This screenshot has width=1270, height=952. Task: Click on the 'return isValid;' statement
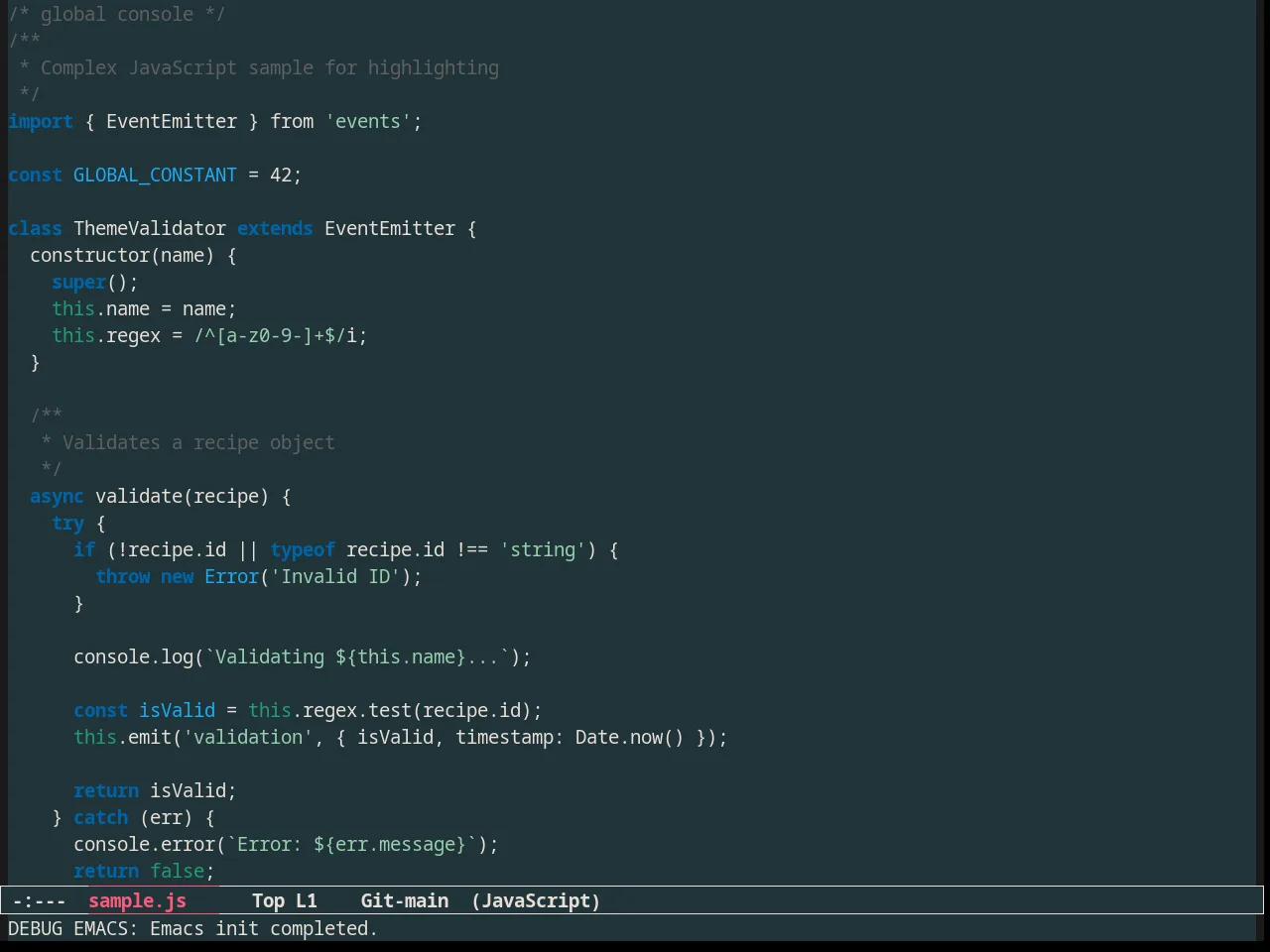pos(155,790)
